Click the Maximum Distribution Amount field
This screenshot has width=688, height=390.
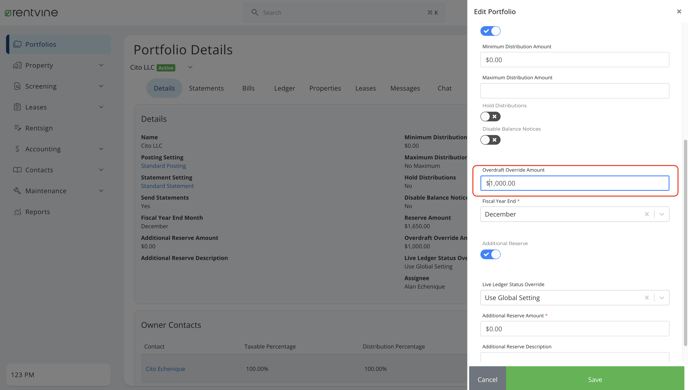coord(575,91)
